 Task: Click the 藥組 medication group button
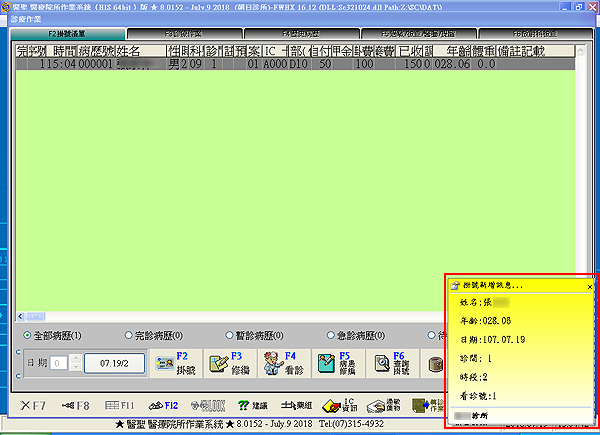pyautogui.click(x=295, y=406)
